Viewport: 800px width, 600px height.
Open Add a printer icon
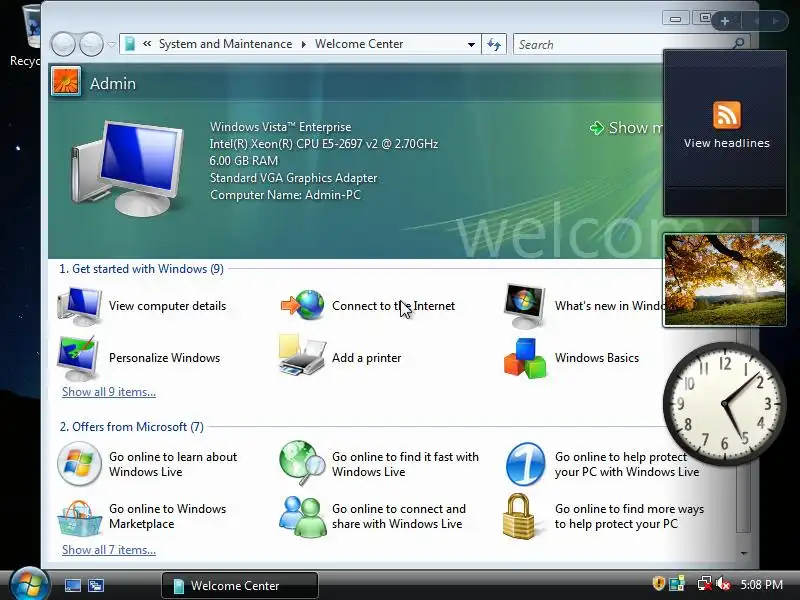point(302,356)
